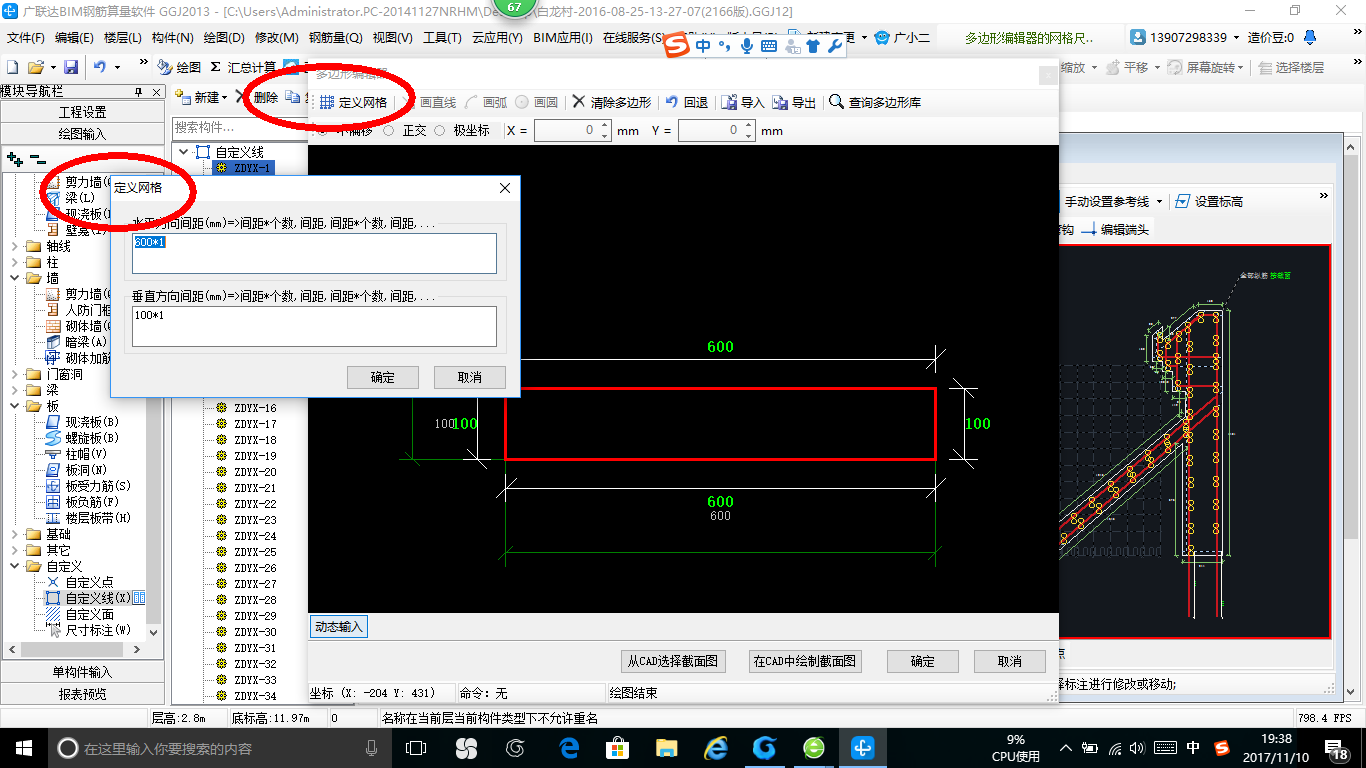1366x768 pixels.
Task: Click the 设置标高 elevation setting tool
Action: 1209,201
